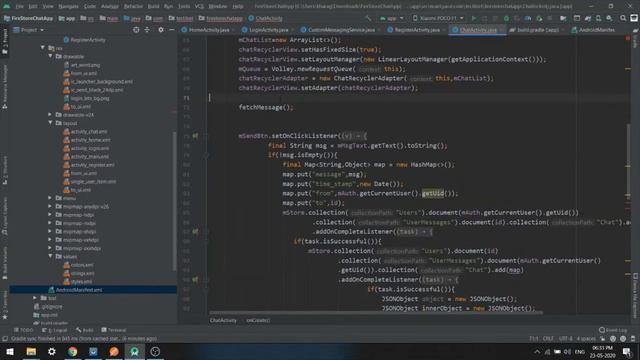Select activity_home.xml in layout folder
Viewport: 640px width, 360px height.
click(87, 140)
